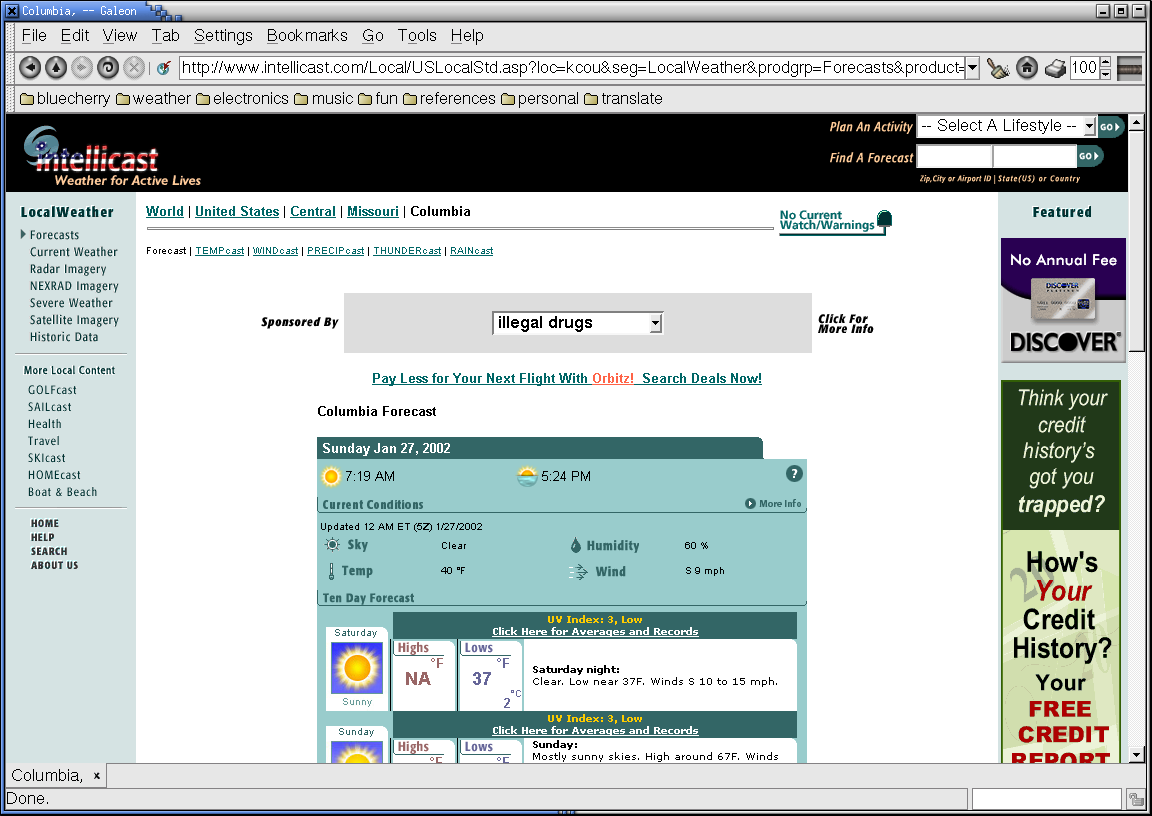Click the question mark help icon in forecast

pyautogui.click(x=793, y=474)
